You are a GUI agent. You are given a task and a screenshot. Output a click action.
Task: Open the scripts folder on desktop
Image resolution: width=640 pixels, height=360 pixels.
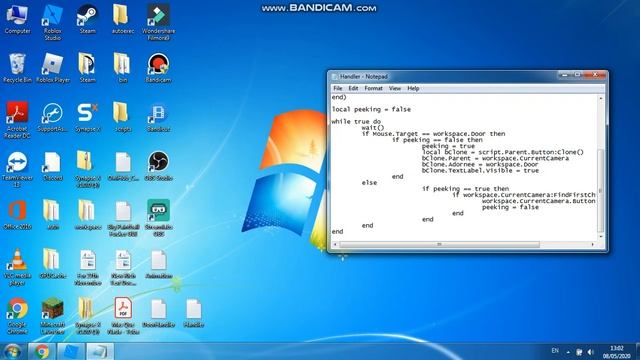point(122,117)
